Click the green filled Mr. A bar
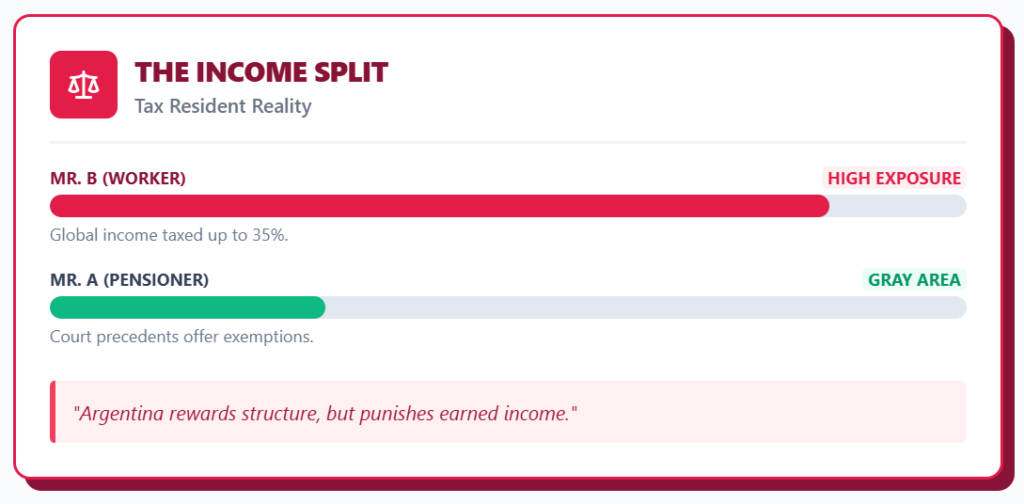Screen dimensions: 1024x504 click(x=188, y=308)
